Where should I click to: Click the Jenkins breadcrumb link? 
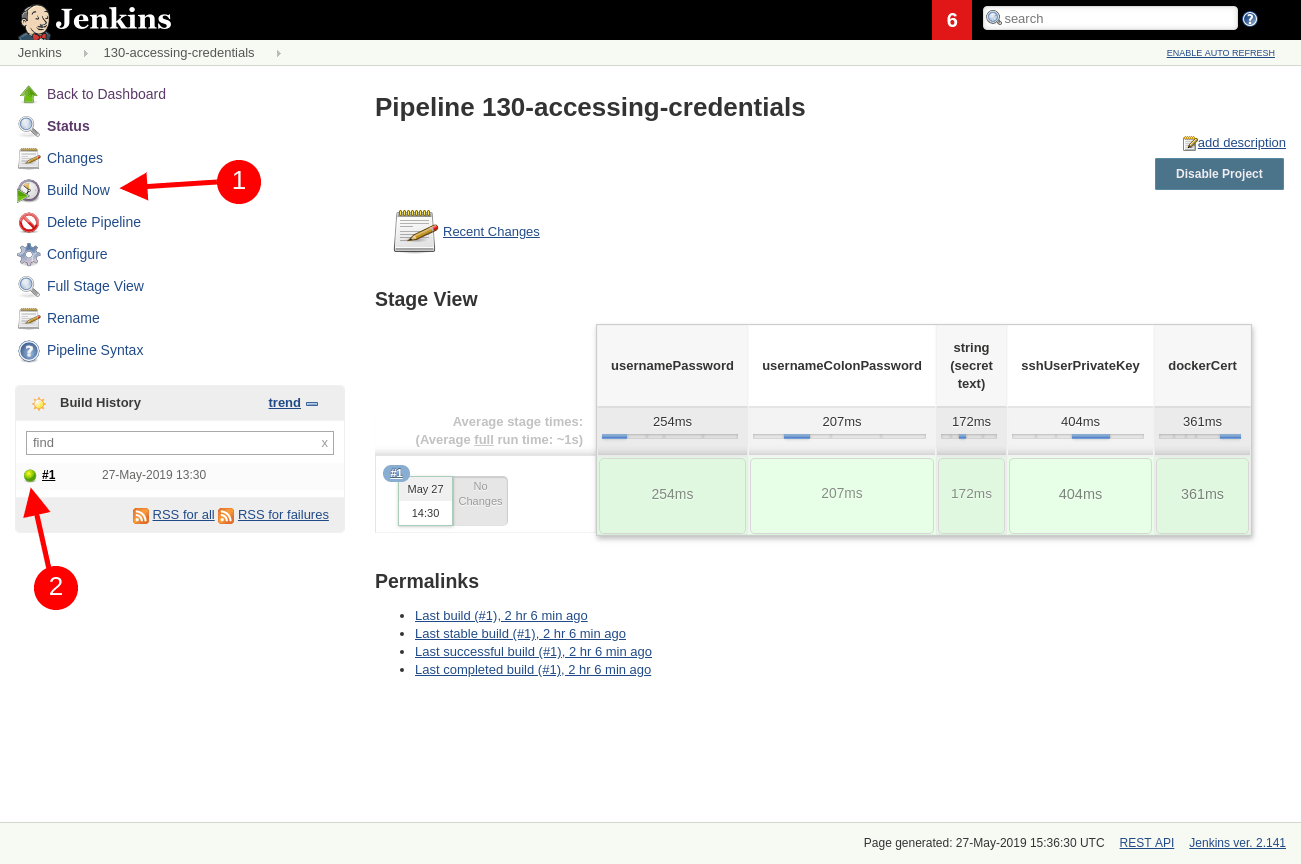[x=40, y=53]
